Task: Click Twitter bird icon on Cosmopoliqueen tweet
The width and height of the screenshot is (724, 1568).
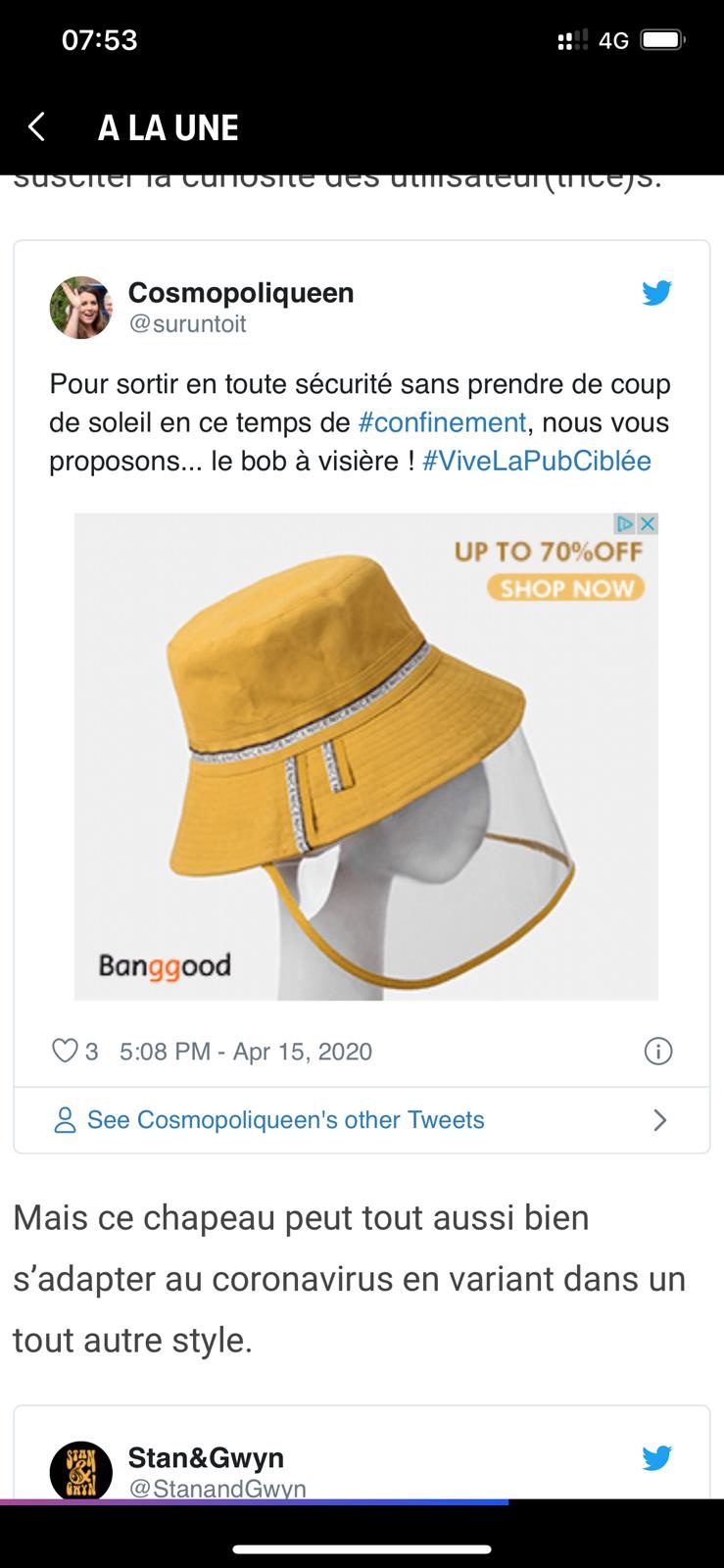Action: (x=656, y=293)
